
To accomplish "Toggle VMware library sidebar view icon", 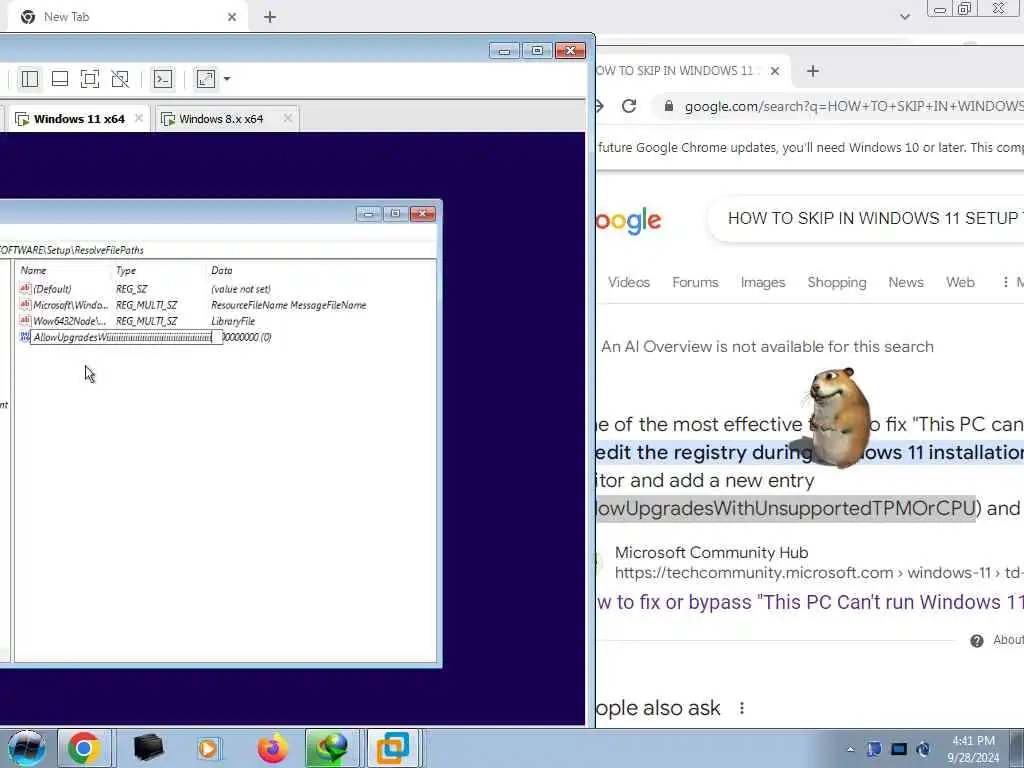I will pos(30,79).
